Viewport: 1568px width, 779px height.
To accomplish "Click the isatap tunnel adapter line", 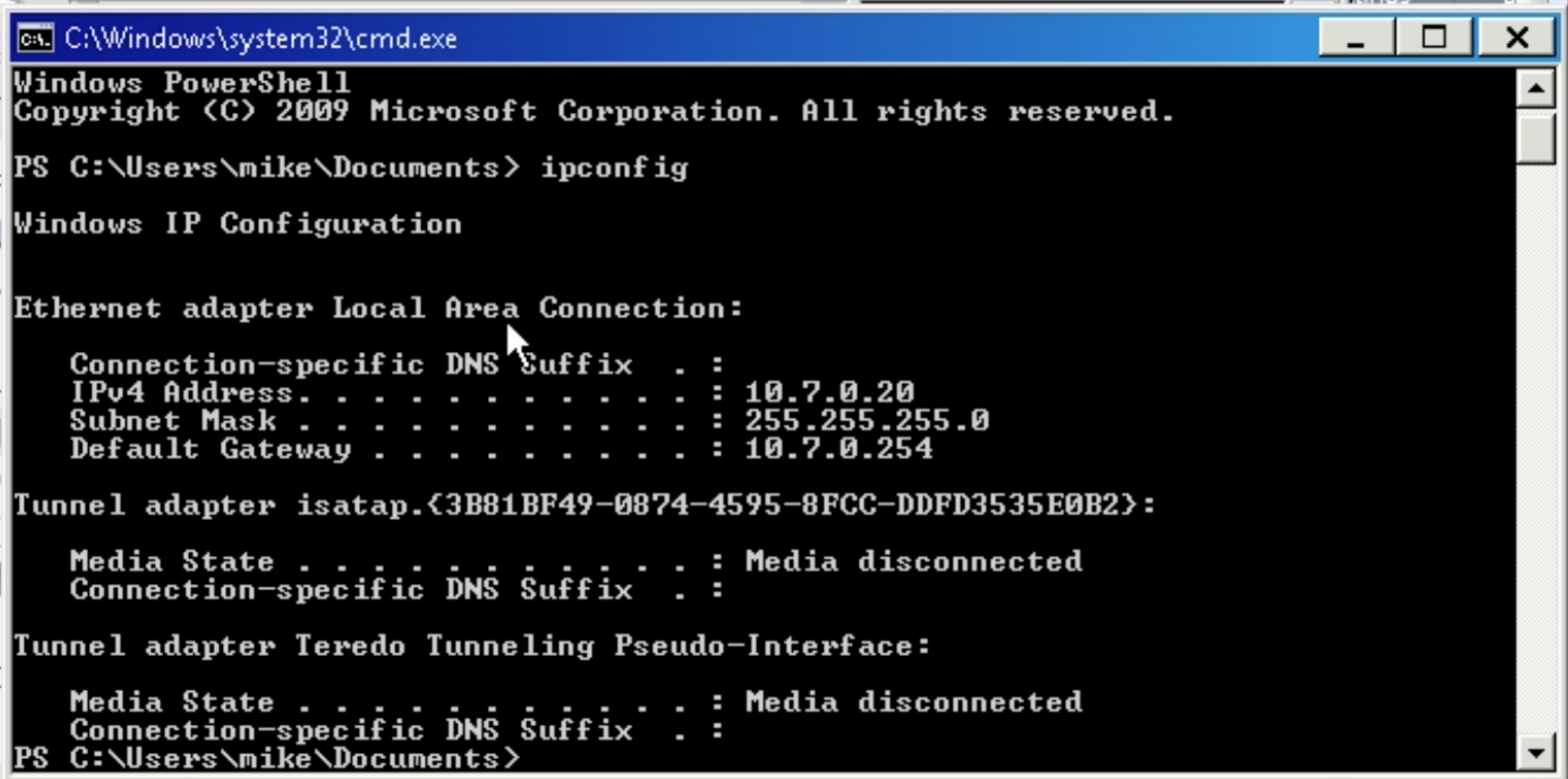I will click(585, 505).
